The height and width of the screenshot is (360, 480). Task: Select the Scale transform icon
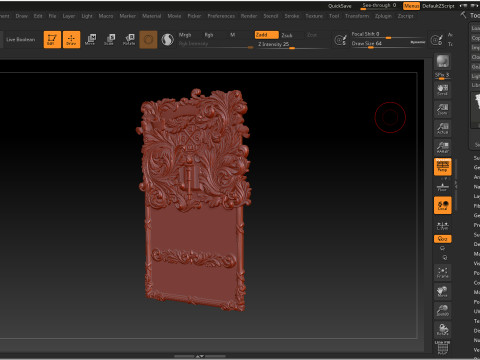pyautogui.click(x=110, y=40)
